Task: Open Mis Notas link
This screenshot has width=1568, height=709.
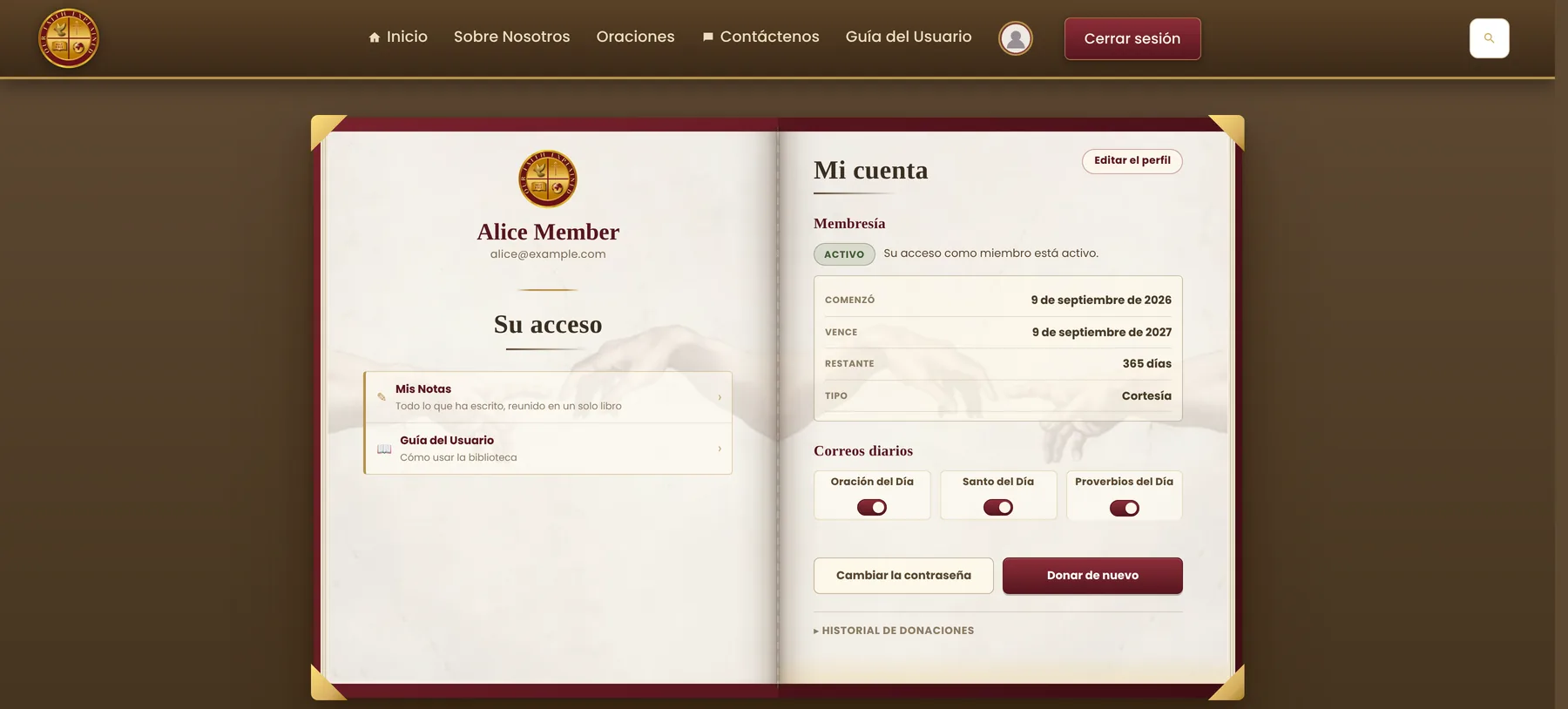Action: (x=548, y=397)
